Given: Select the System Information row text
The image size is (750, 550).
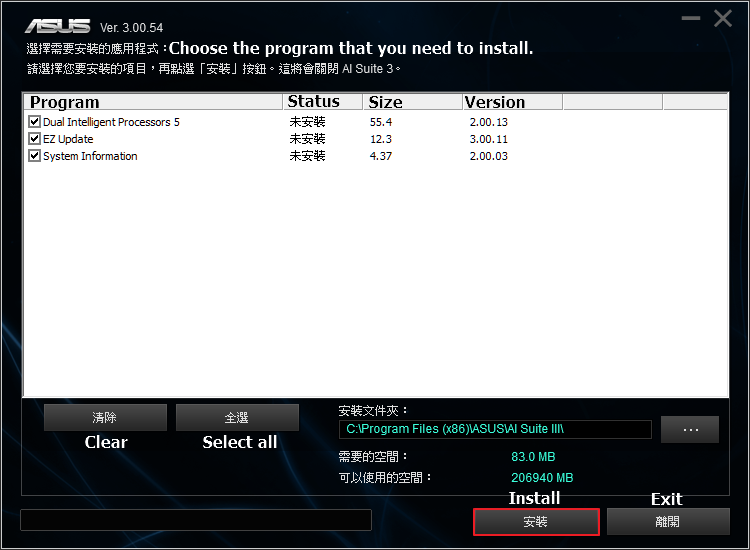Looking at the screenshot, I should [90, 156].
